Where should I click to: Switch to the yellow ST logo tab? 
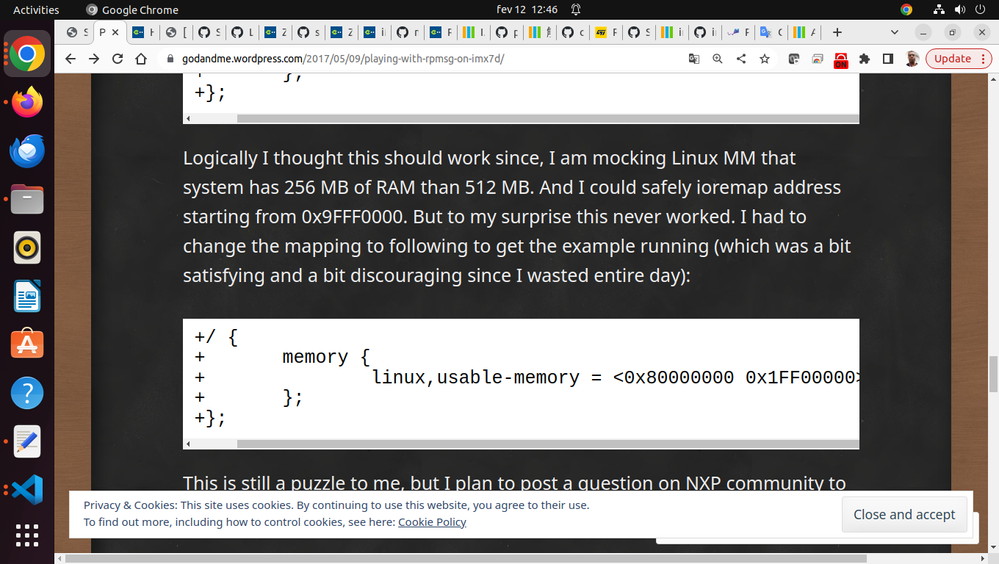click(x=606, y=33)
